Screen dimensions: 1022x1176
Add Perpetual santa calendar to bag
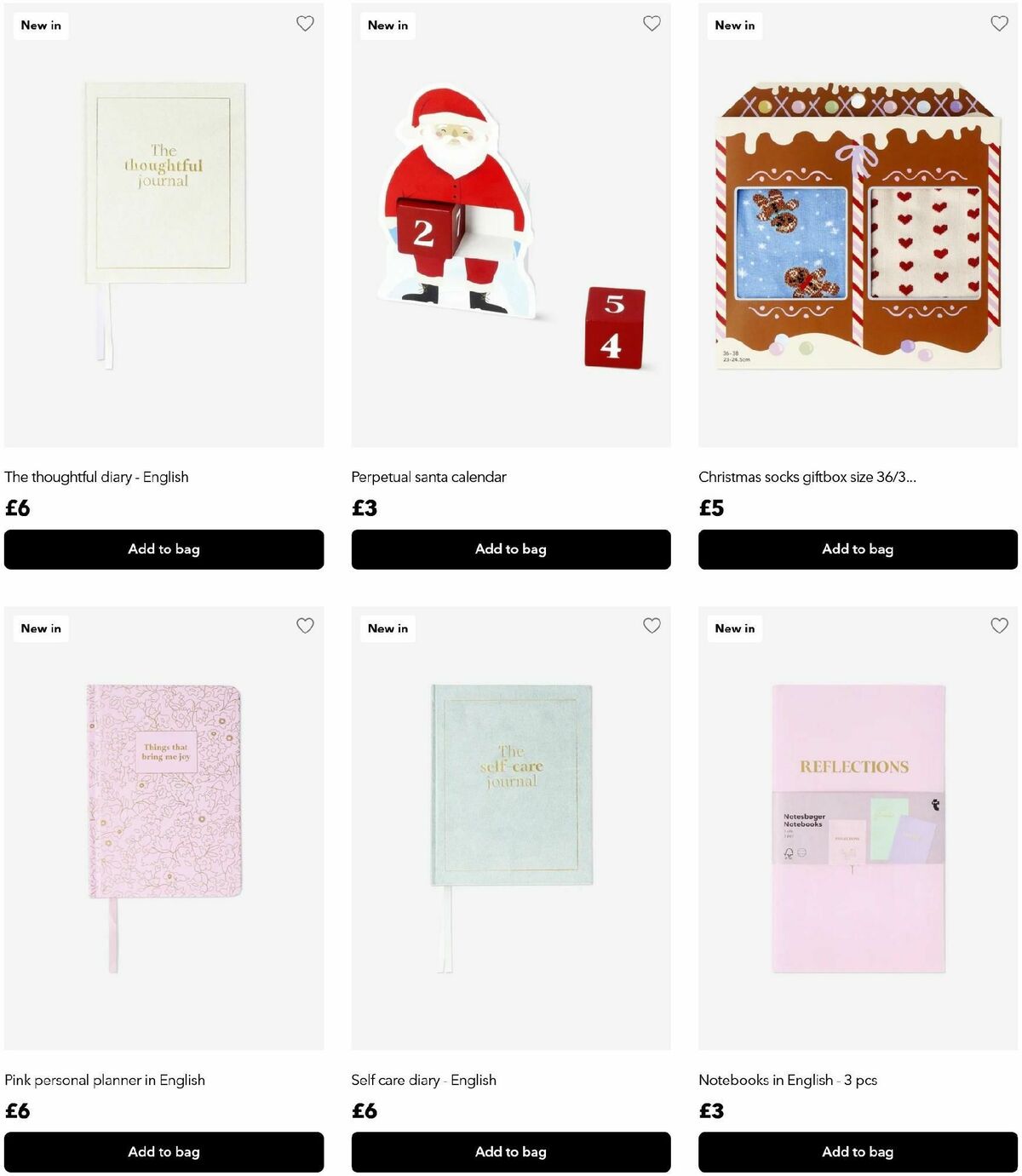pos(511,549)
